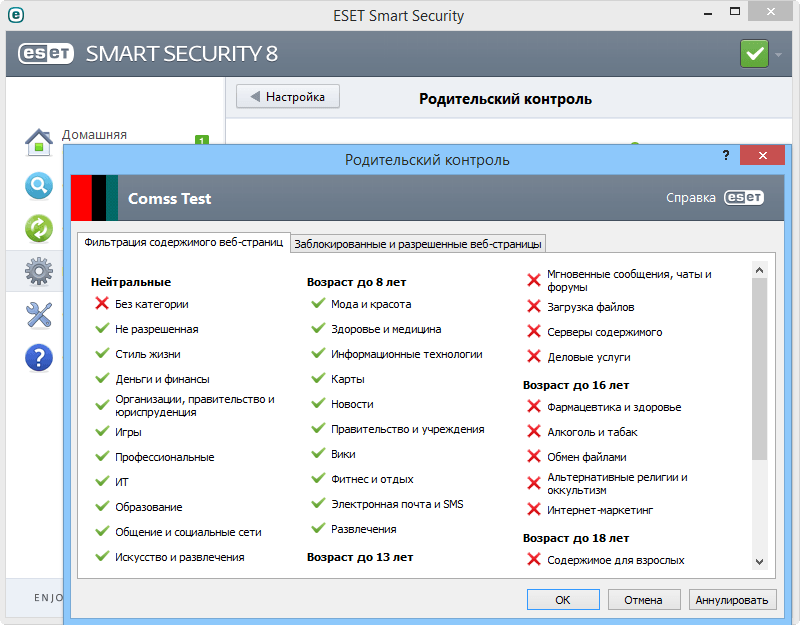The width and height of the screenshot is (800, 625).
Task: Switch to Заблокированные и разрешенные веб-страницы tab
Action: (x=418, y=243)
